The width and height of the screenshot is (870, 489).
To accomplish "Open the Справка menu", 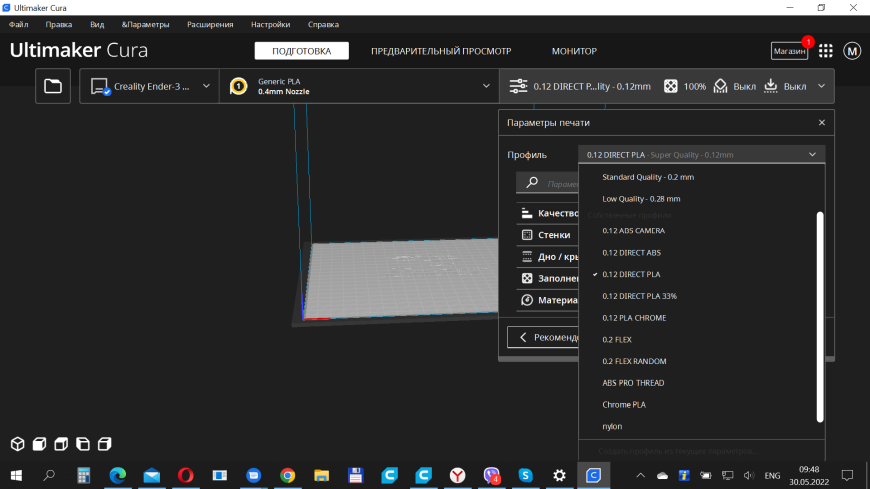I will tap(323, 24).
